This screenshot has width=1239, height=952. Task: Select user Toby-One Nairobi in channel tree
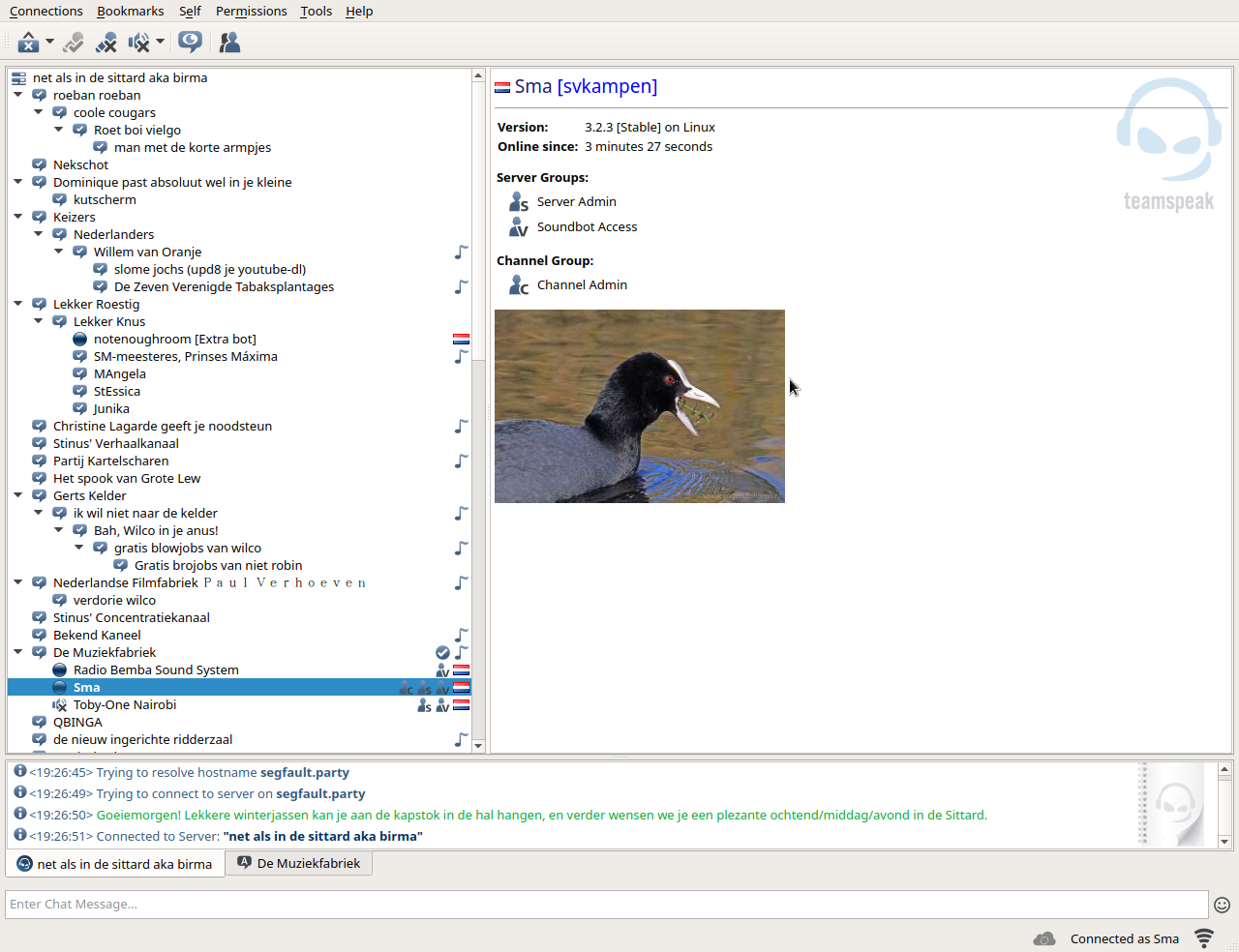coord(125,704)
